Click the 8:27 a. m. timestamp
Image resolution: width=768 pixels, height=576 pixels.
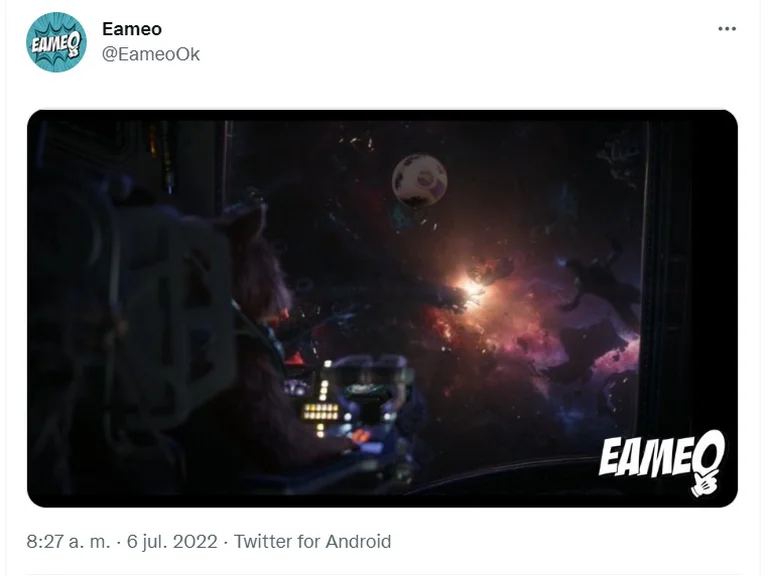click(x=68, y=542)
